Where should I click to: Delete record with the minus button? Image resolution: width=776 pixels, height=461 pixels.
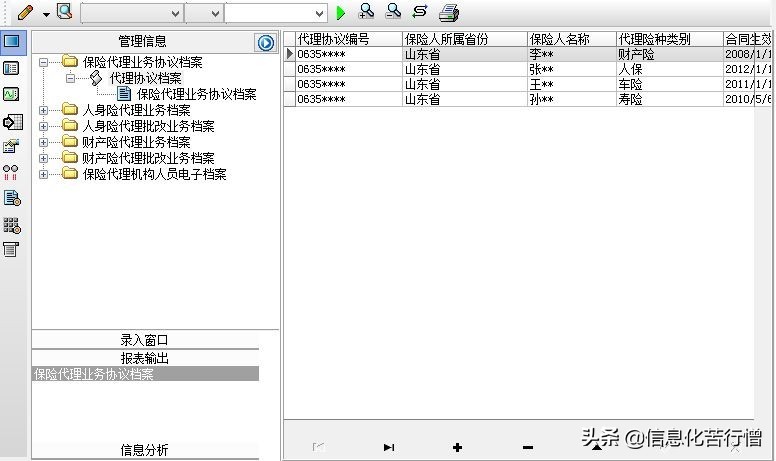[x=528, y=448]
